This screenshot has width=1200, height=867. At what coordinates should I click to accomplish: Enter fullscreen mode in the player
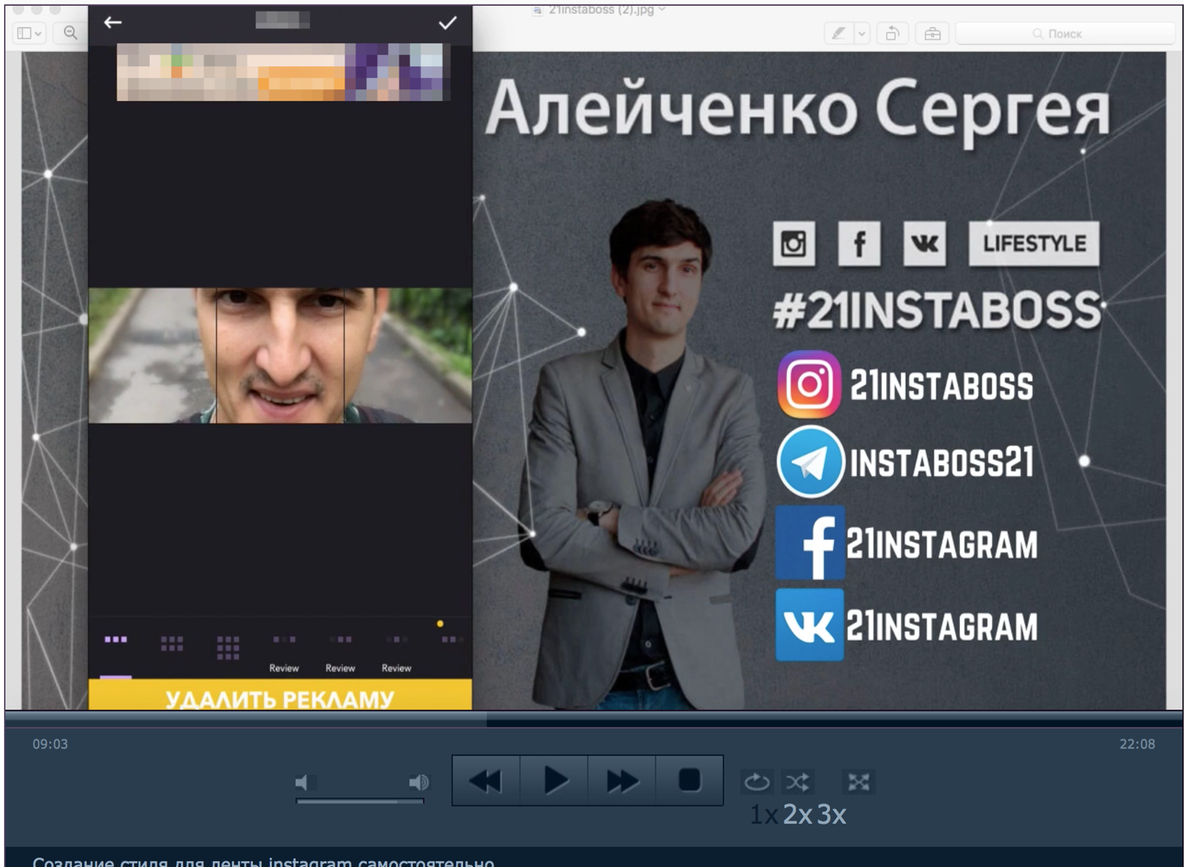click(859, 782)
